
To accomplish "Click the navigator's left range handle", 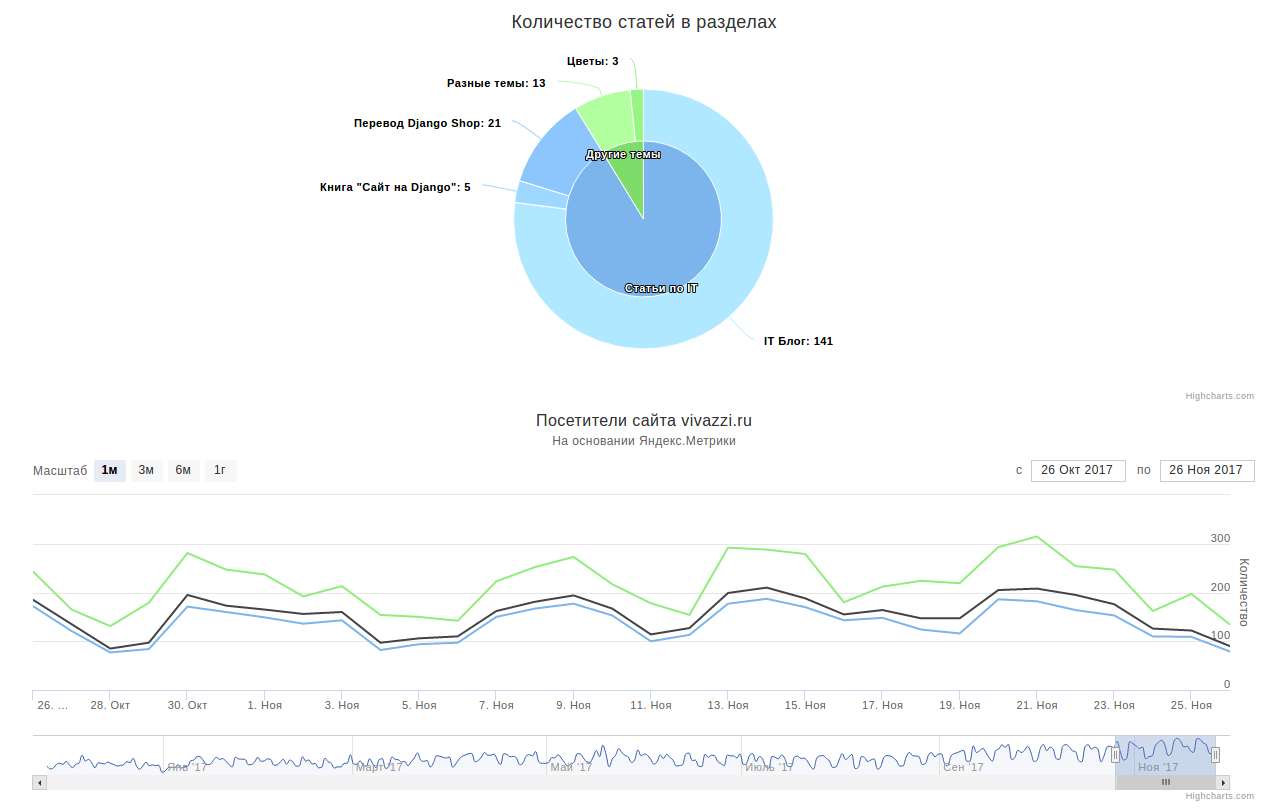I will [1116, 755].
